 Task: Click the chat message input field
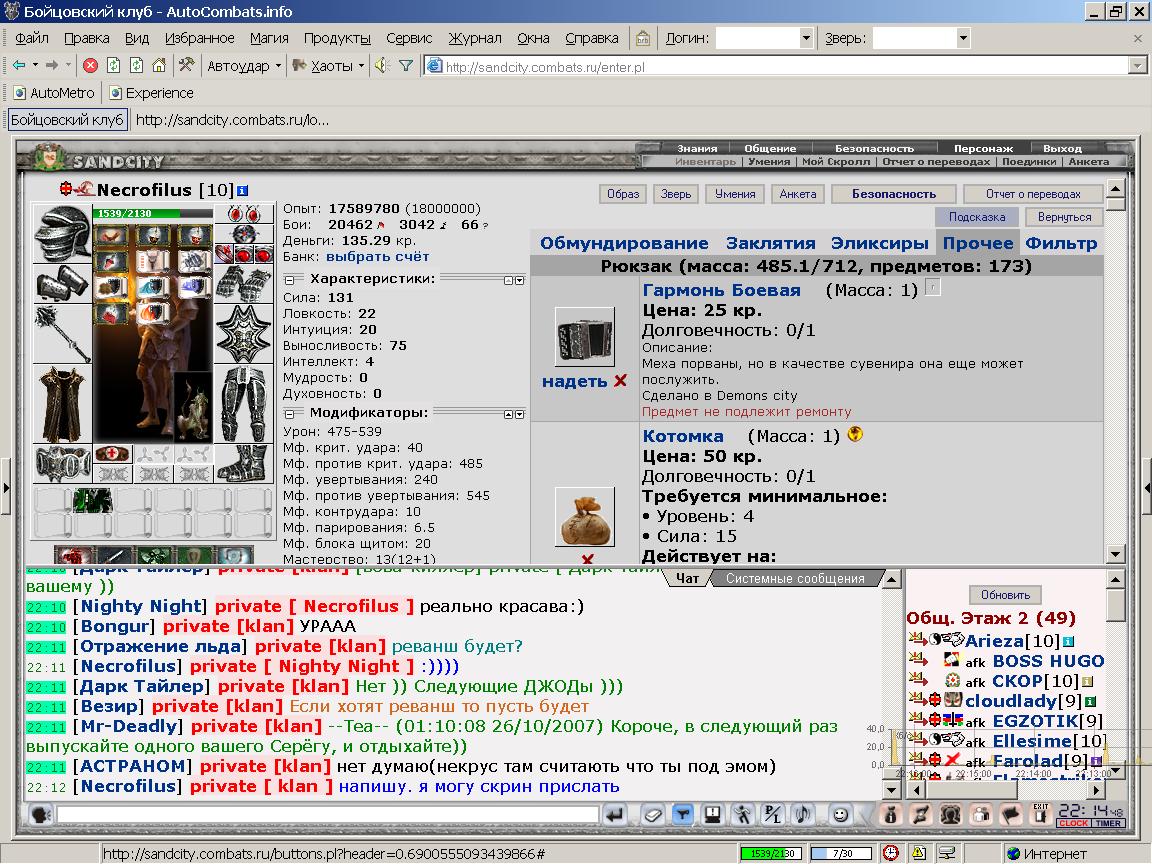[328, 814]
